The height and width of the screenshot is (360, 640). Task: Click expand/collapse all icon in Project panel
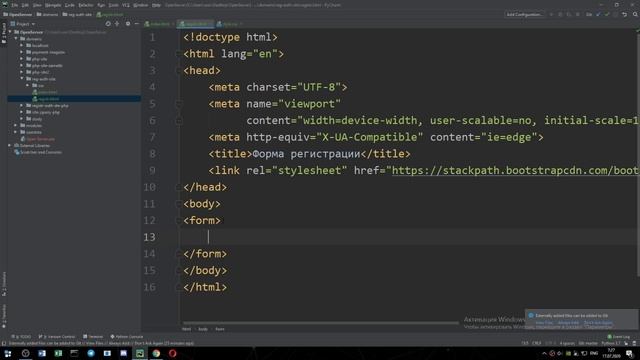tap(117, 24)
